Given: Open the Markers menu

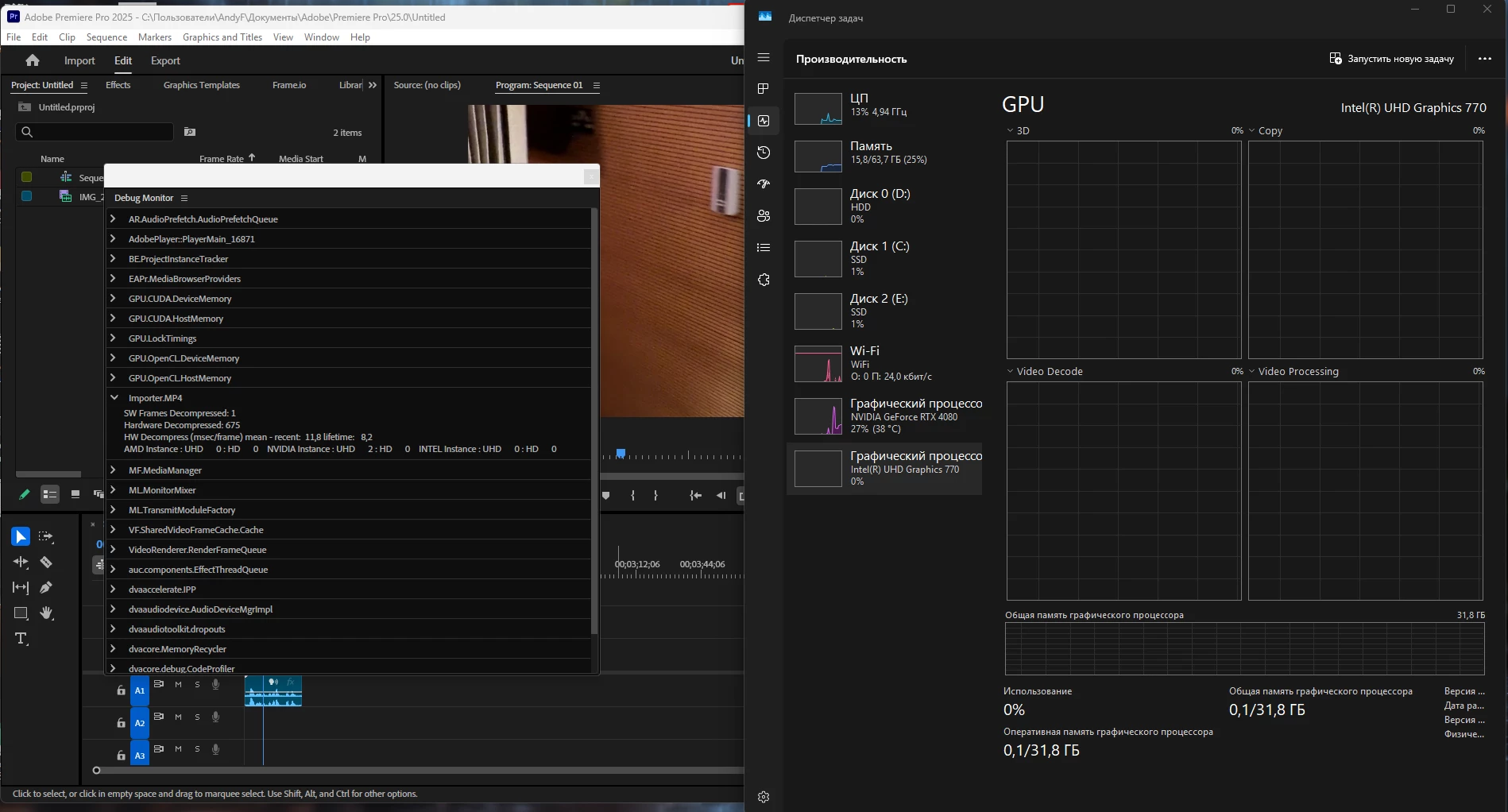Looking at the screenshot, I should pyautogui.click(x=155, y=37).
